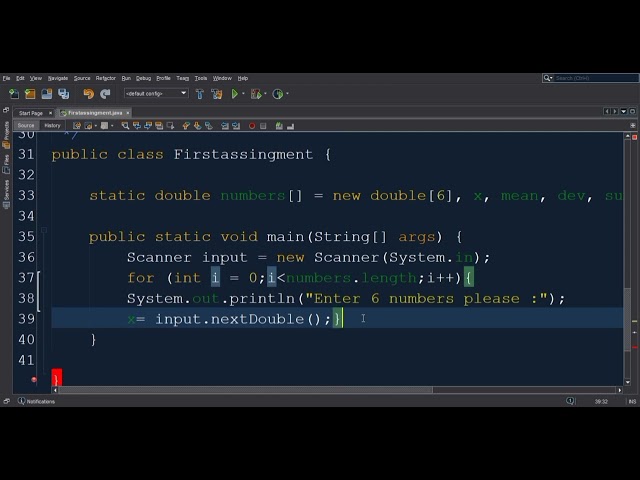The width and height of the screenshot is (640, 480).
Task: Click the Find Selection magnifier icon
Action: (x=125, y=126)
